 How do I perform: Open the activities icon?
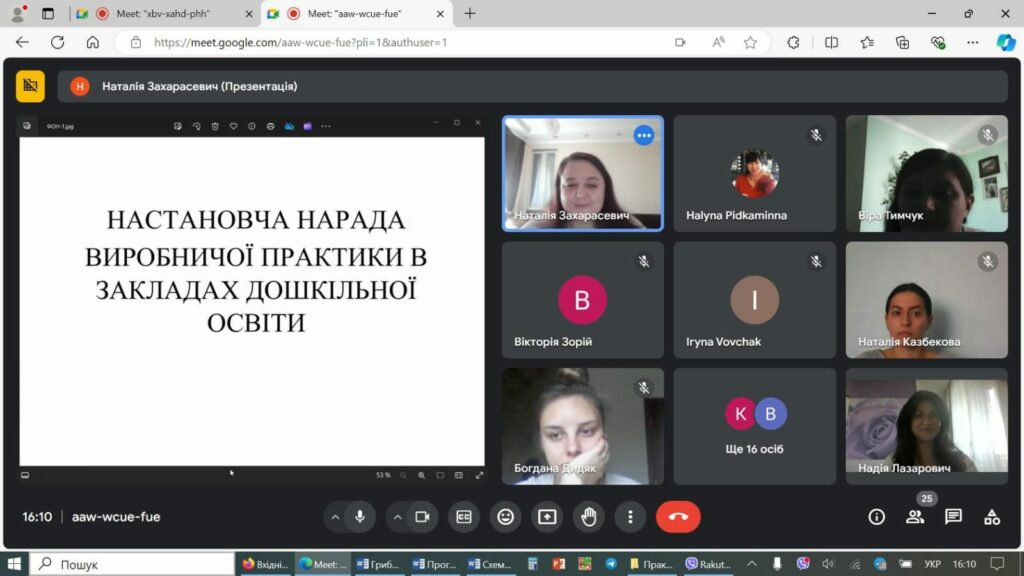[x=991, y=517]
